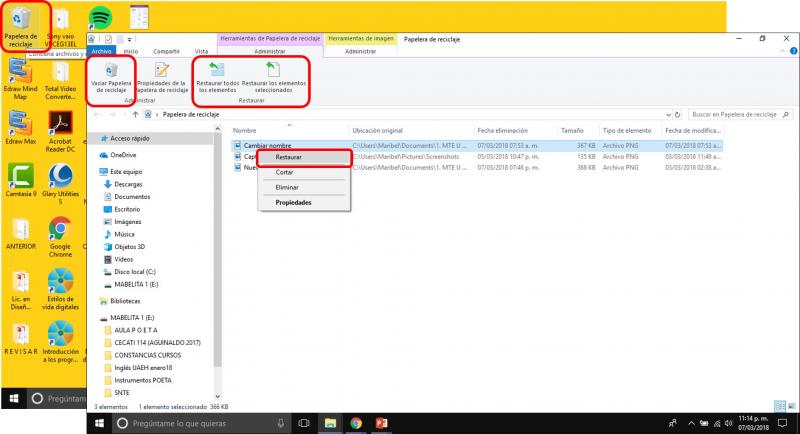Screen dimensions: 800x434
Task: Click Restaurar los elementos seleccionados
Action: [273, 78]
